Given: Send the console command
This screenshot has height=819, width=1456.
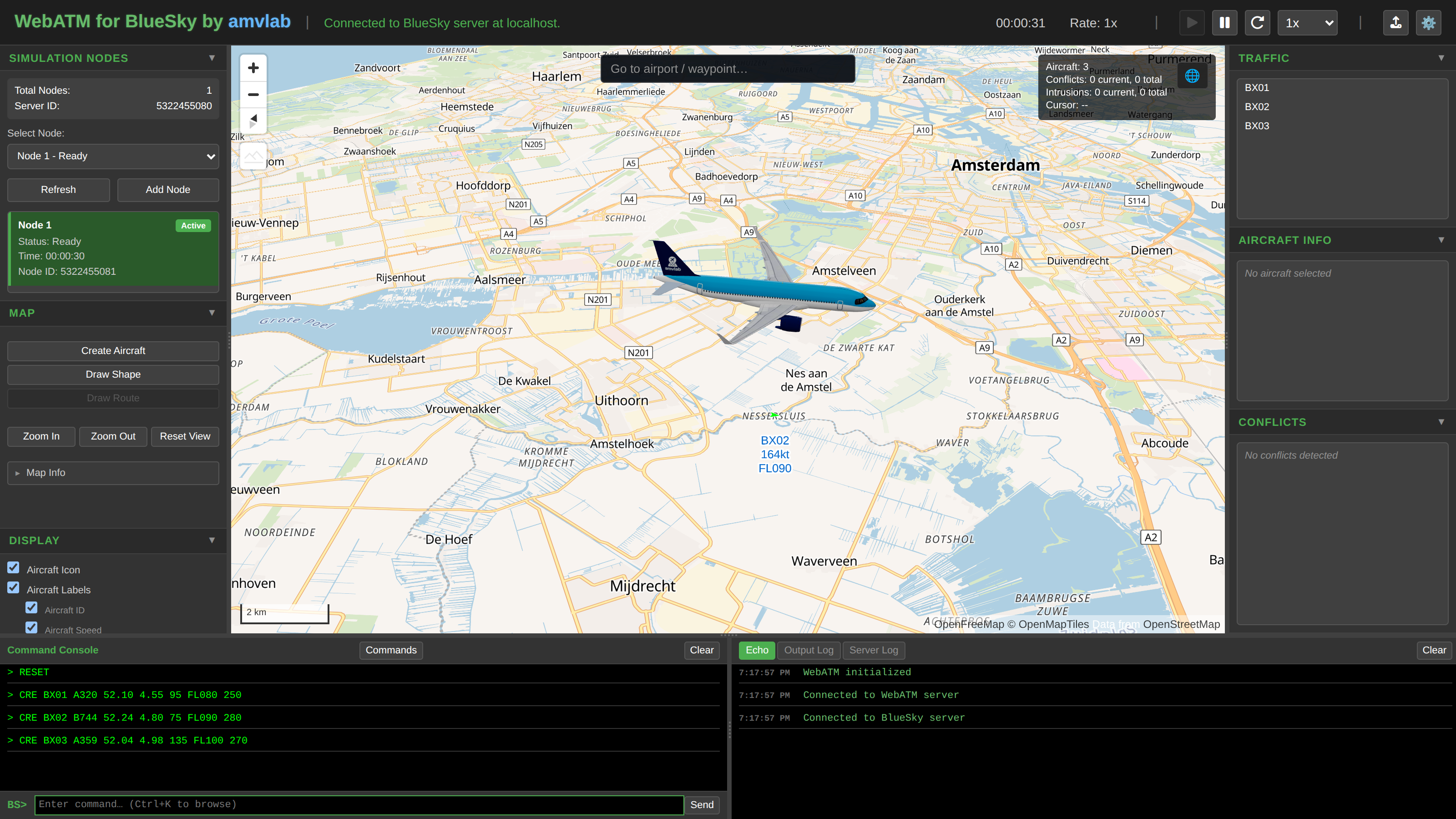Looking at the screenshot, I should tap(702, 805).
